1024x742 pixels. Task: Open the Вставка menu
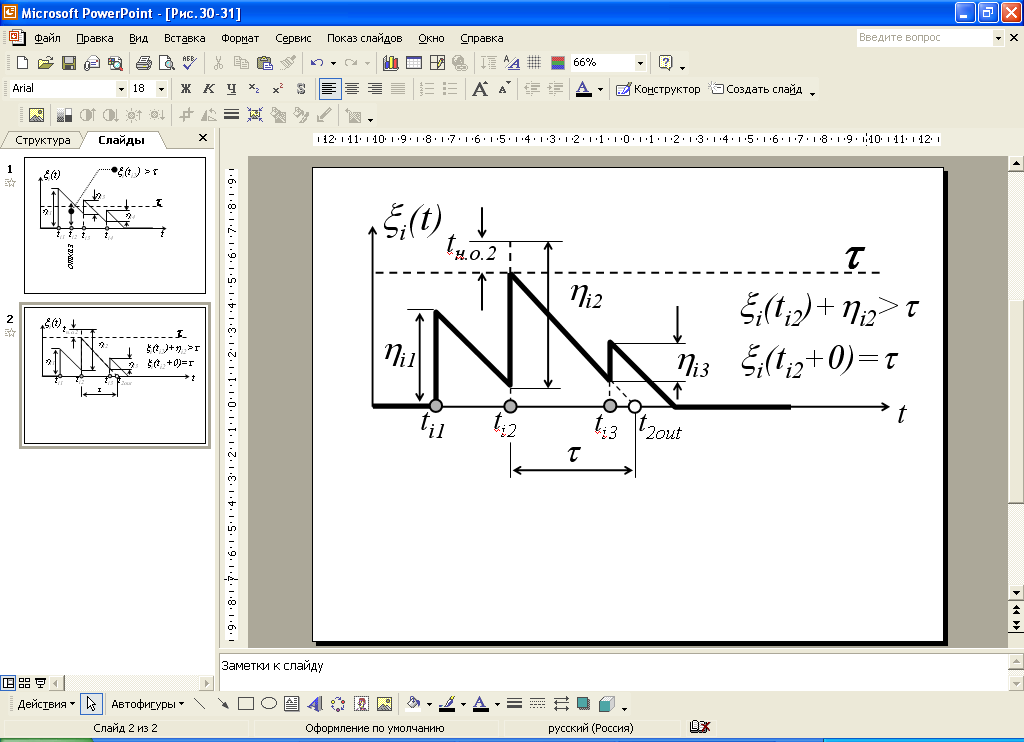(185, 38)
